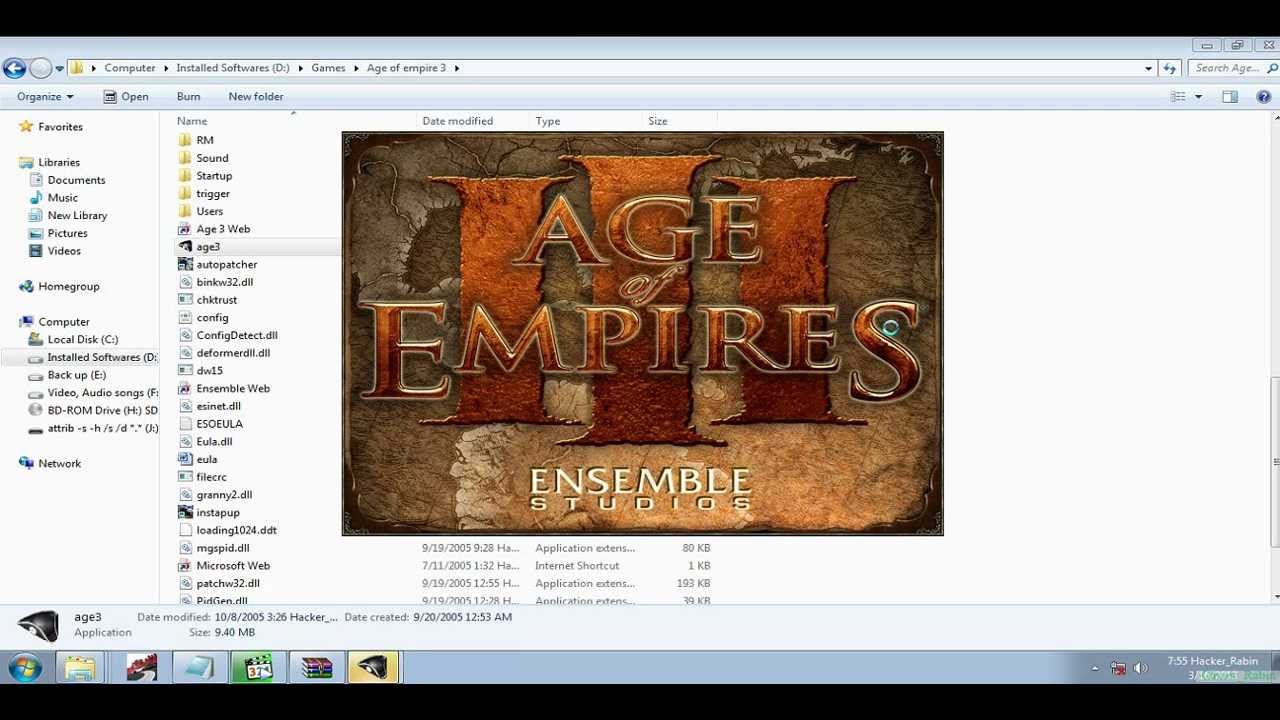Open WinRAR taskbar icon

point(316,668)
